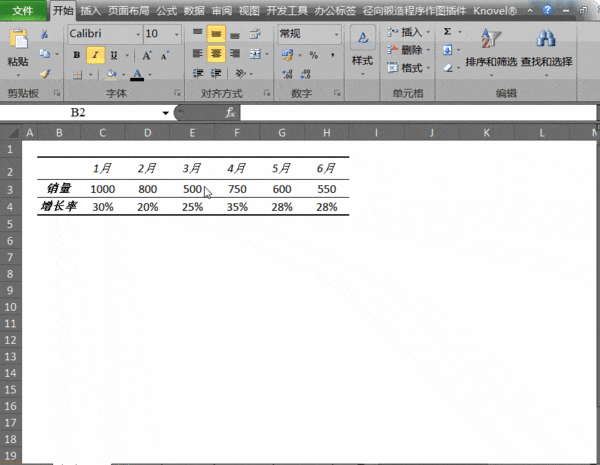
Task: Toggle center horizontal alignment
Action: click(216, 54)
